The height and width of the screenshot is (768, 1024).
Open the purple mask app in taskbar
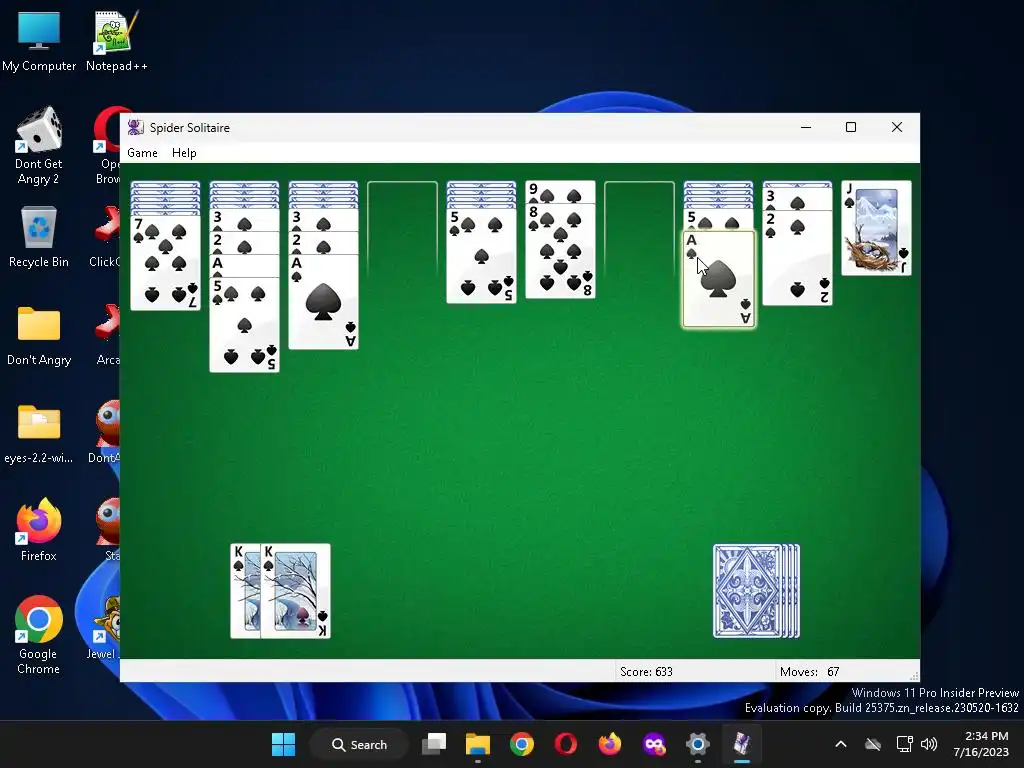click(x=654, y=744)
